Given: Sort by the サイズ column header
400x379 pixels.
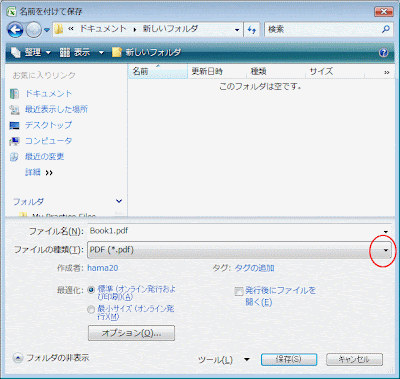Looking at the screenshot, I should [x=335, y=71].
